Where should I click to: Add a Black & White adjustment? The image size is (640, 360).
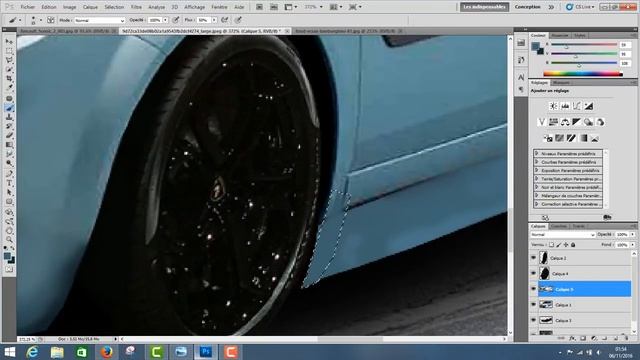pos(576,122)
